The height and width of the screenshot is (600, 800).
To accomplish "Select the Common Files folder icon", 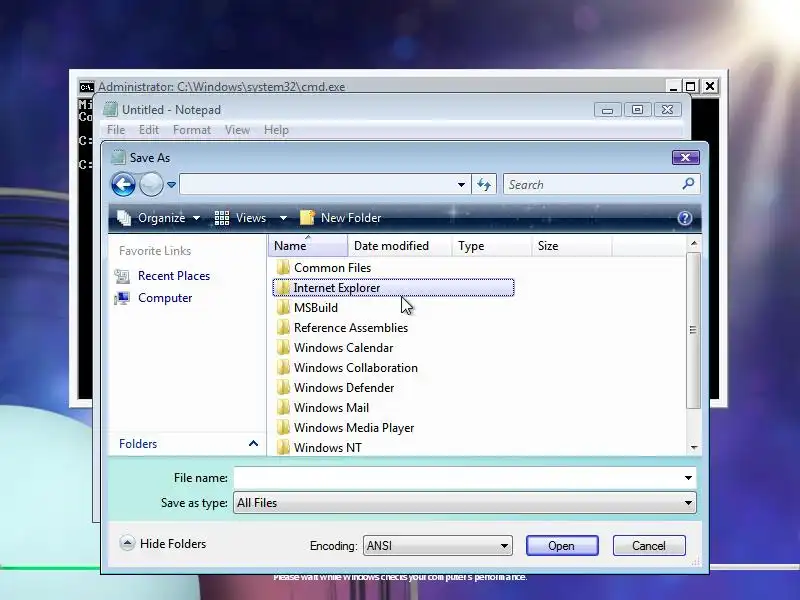I will [283, 267].
